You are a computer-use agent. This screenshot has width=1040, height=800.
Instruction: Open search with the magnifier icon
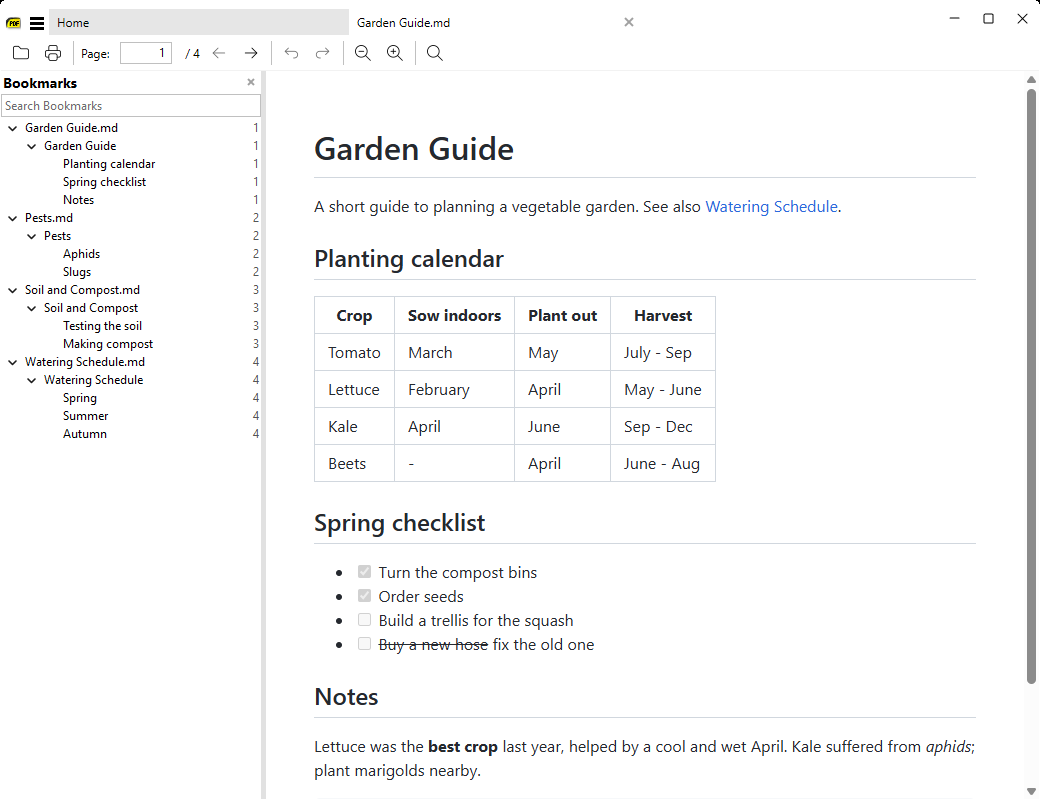coord(434,53)
